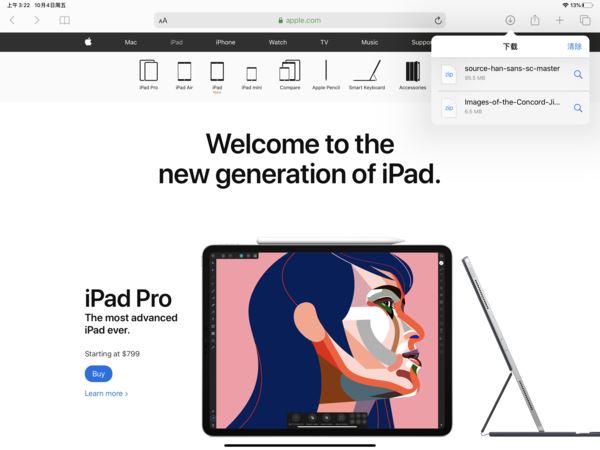Select the iPad mini product icon

pos(251,78)
